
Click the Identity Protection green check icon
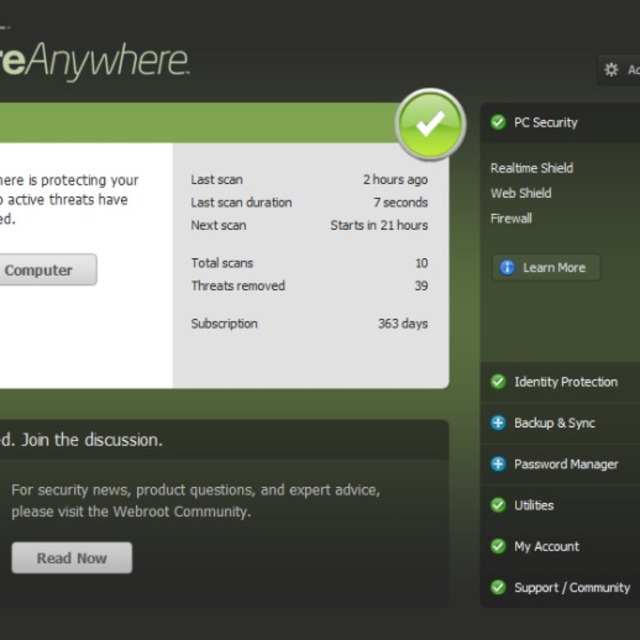(x=498, y=381)
